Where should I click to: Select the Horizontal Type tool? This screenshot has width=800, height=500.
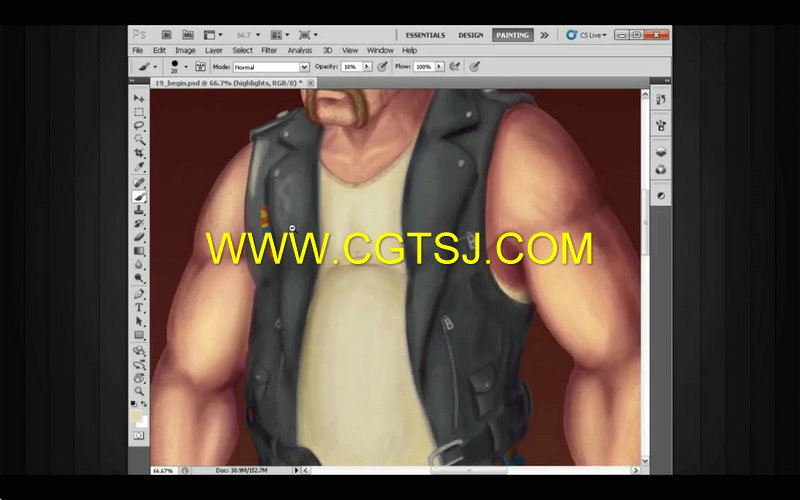139,308
